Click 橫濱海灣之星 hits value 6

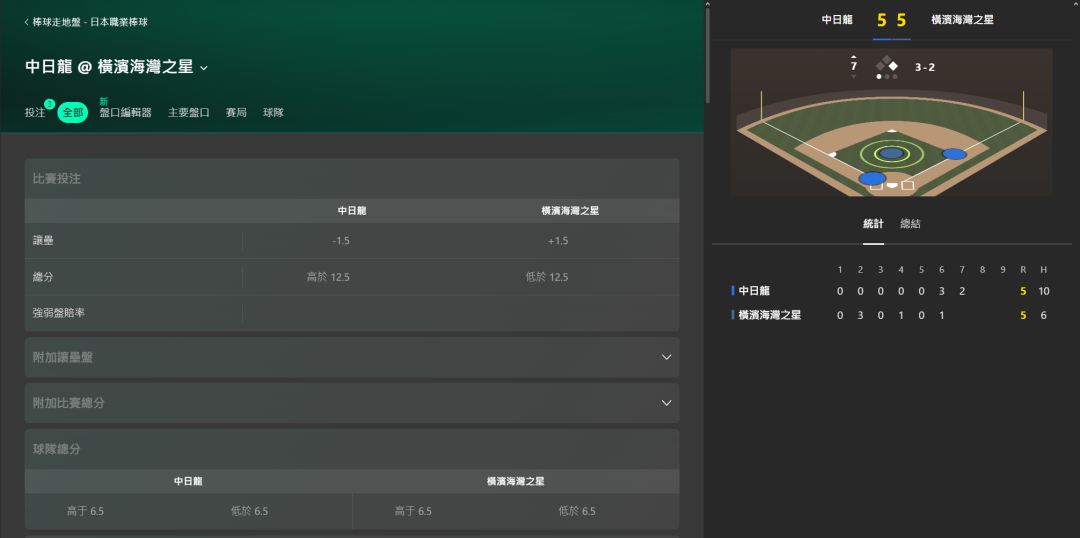(x=1043, y=315)
